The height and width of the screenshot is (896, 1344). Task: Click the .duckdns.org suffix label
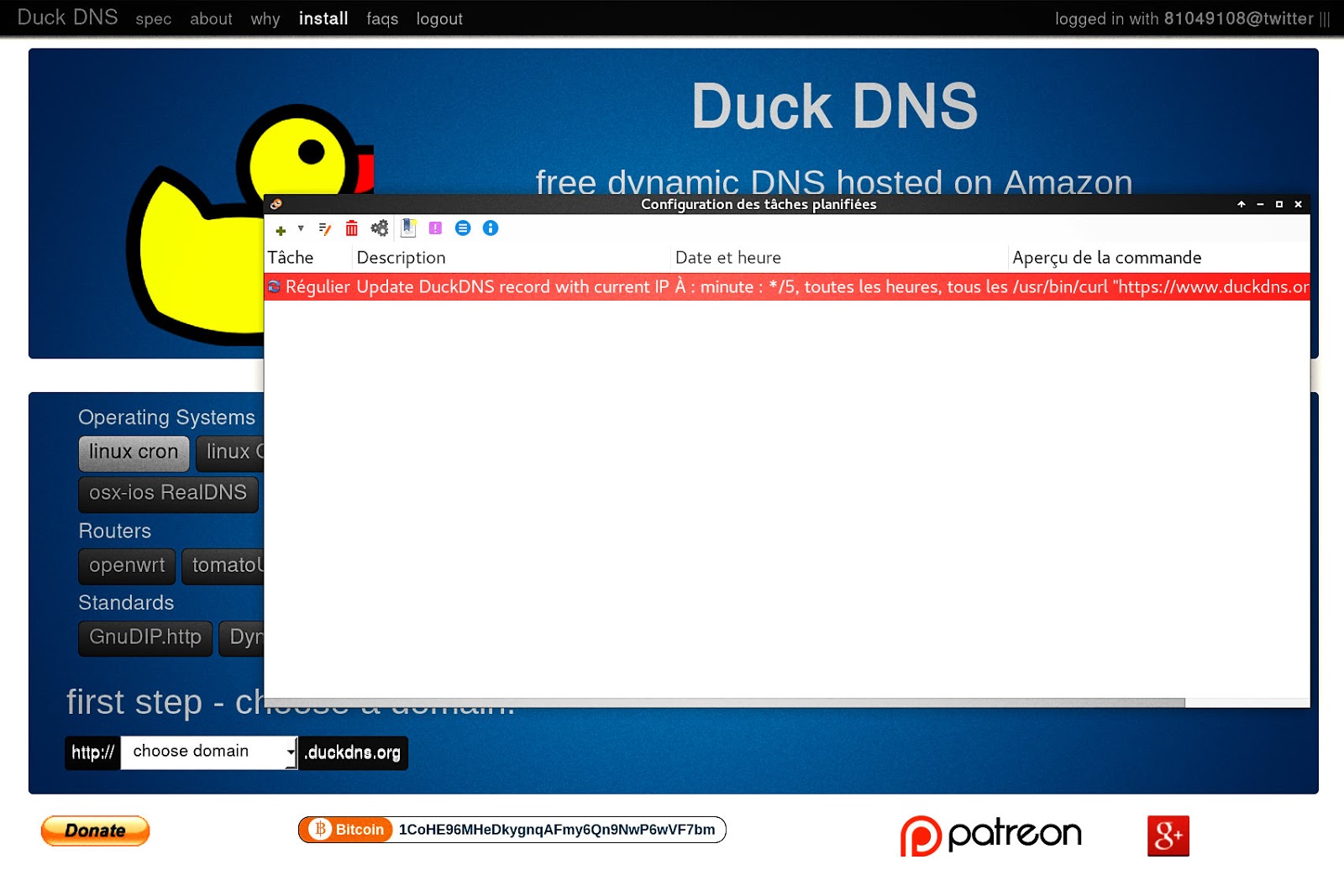pos(353,752)
